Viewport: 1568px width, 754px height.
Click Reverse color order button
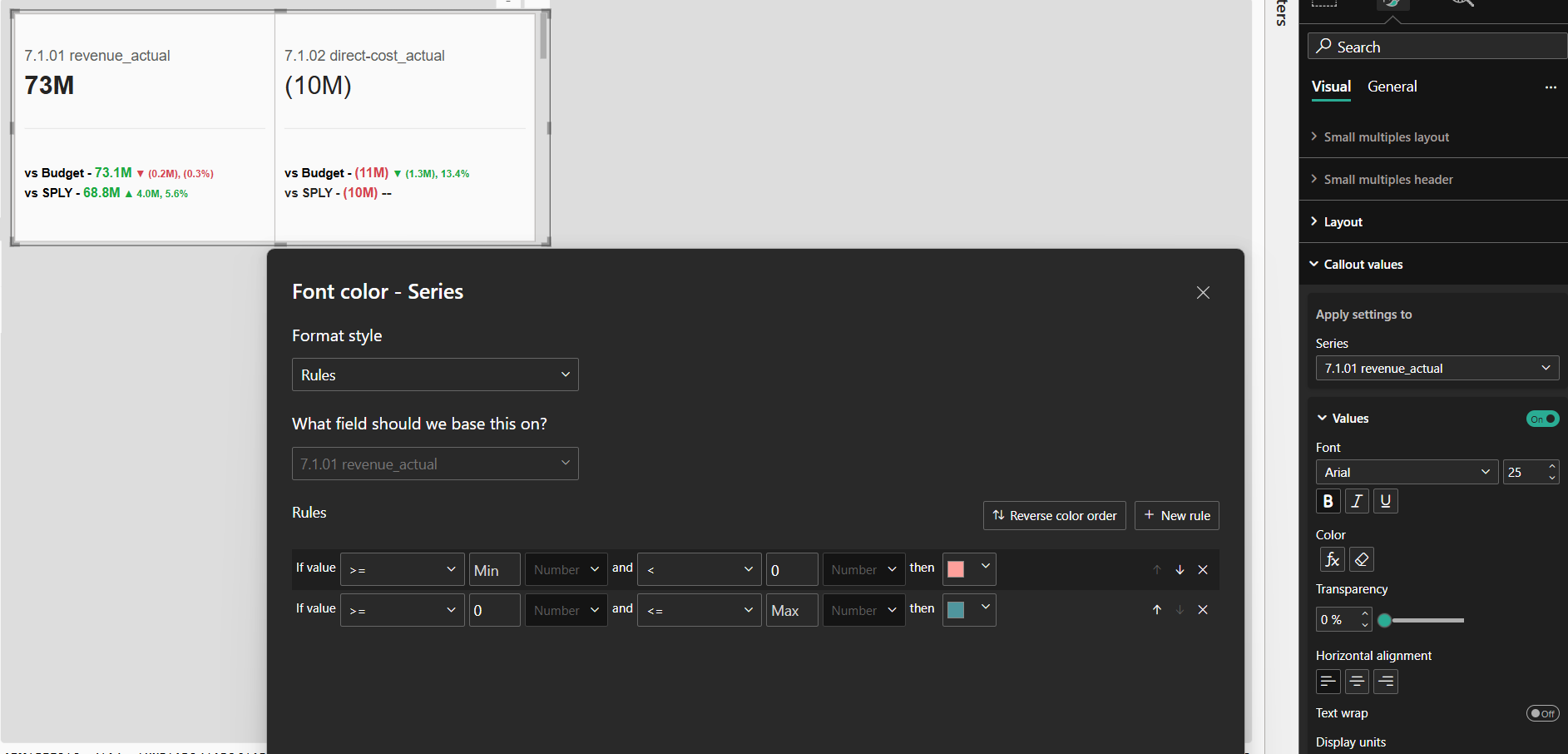(1055, 516)
